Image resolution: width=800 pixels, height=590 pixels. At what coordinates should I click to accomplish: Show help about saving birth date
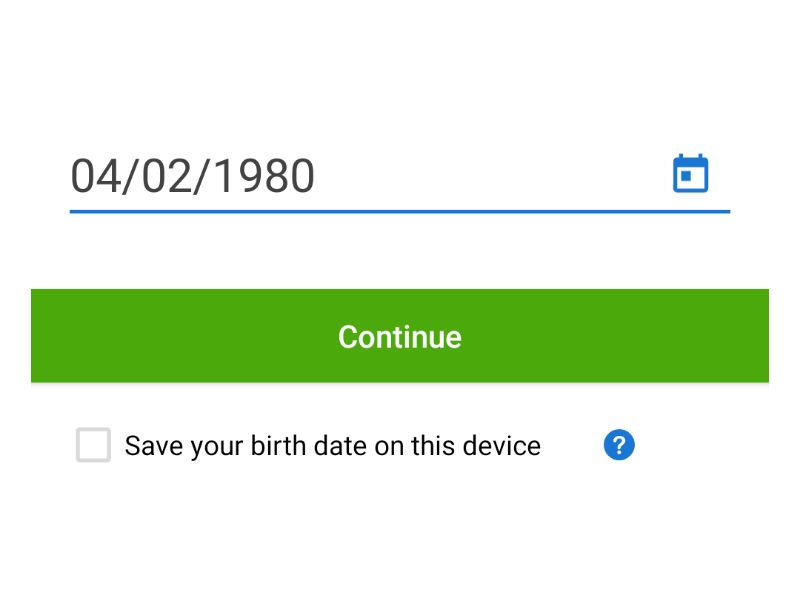(619, 445)
